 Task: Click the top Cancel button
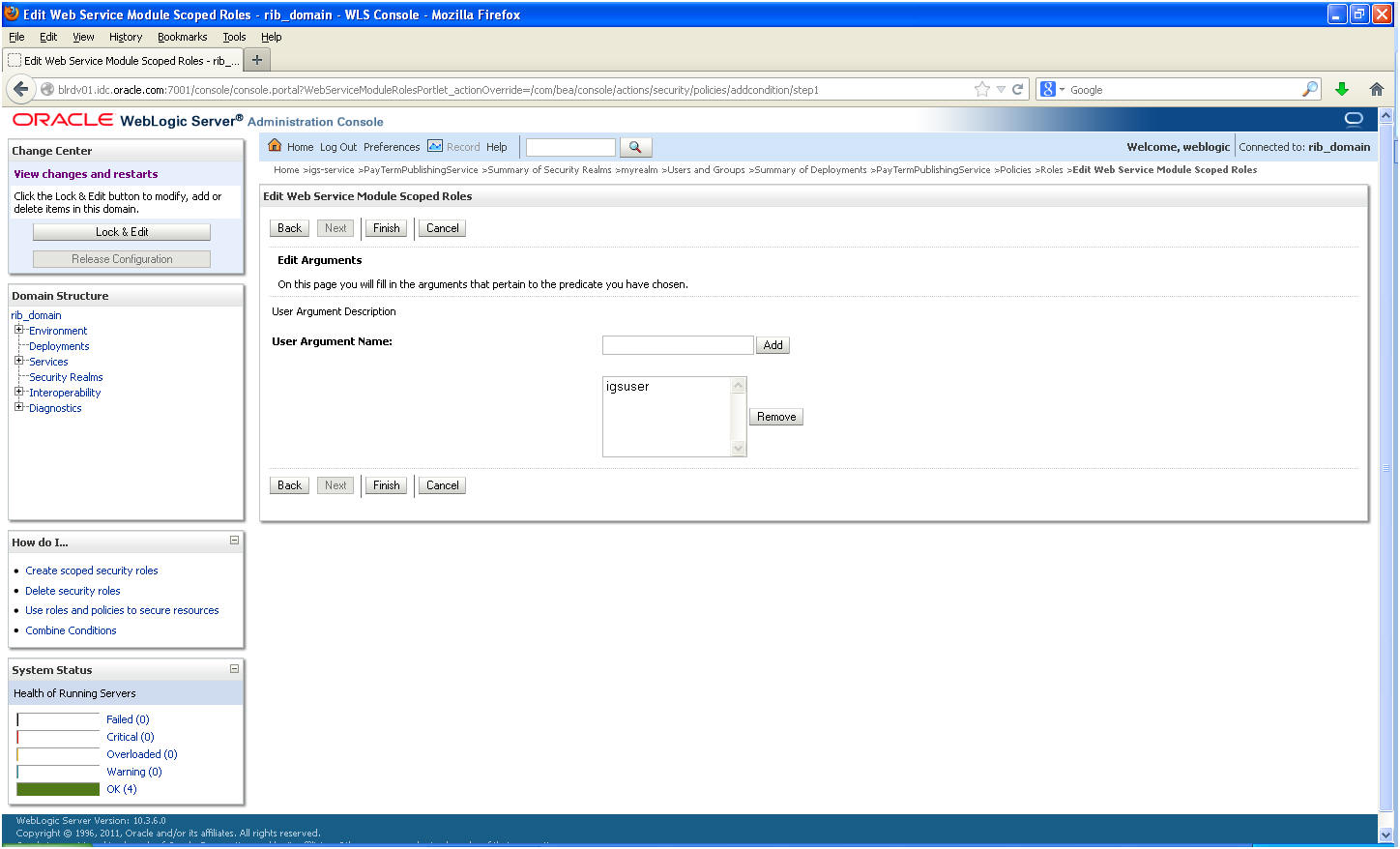(x=443, y=228)
